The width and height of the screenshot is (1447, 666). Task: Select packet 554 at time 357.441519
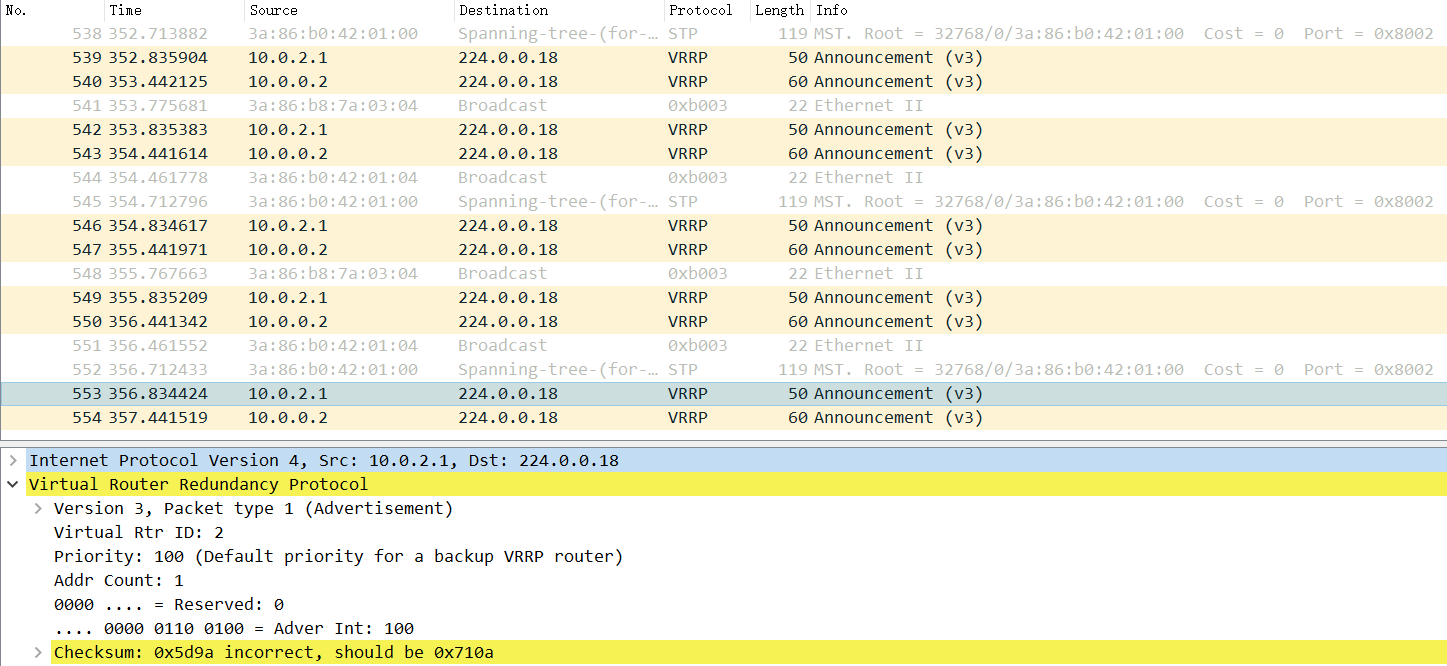coord(723,417)
